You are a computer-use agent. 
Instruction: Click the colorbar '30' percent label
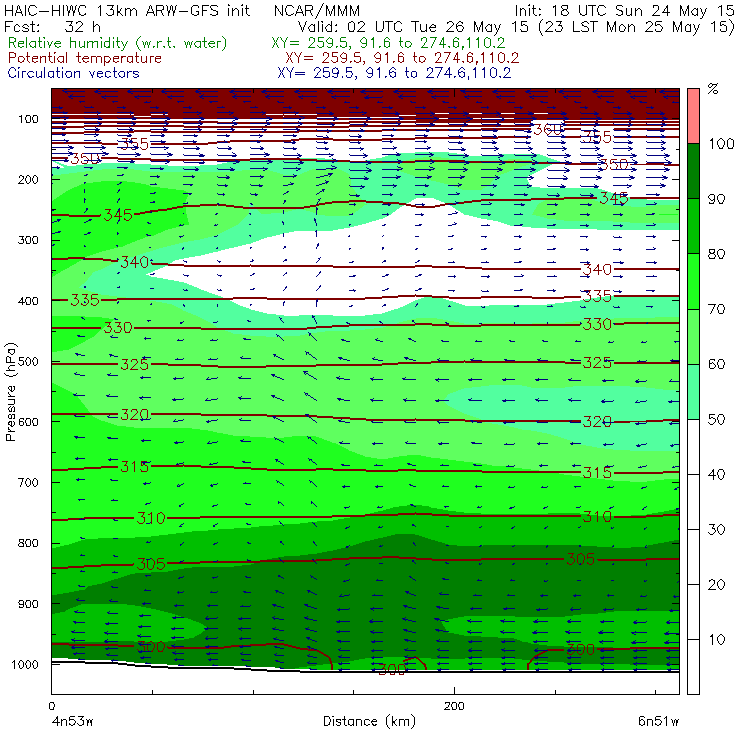(716, 530)
